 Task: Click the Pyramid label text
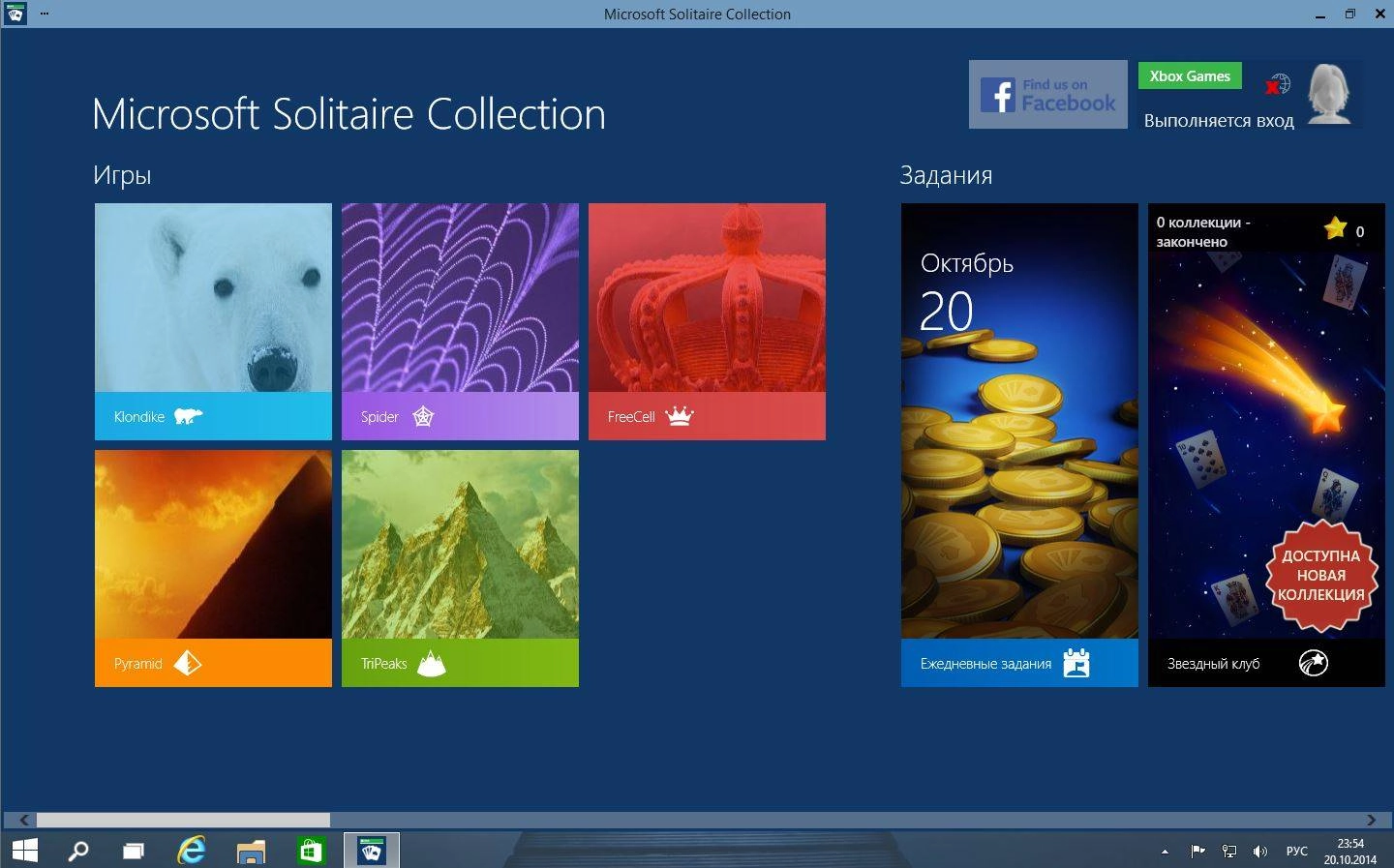pyautogui.click(x=137, y=664)
